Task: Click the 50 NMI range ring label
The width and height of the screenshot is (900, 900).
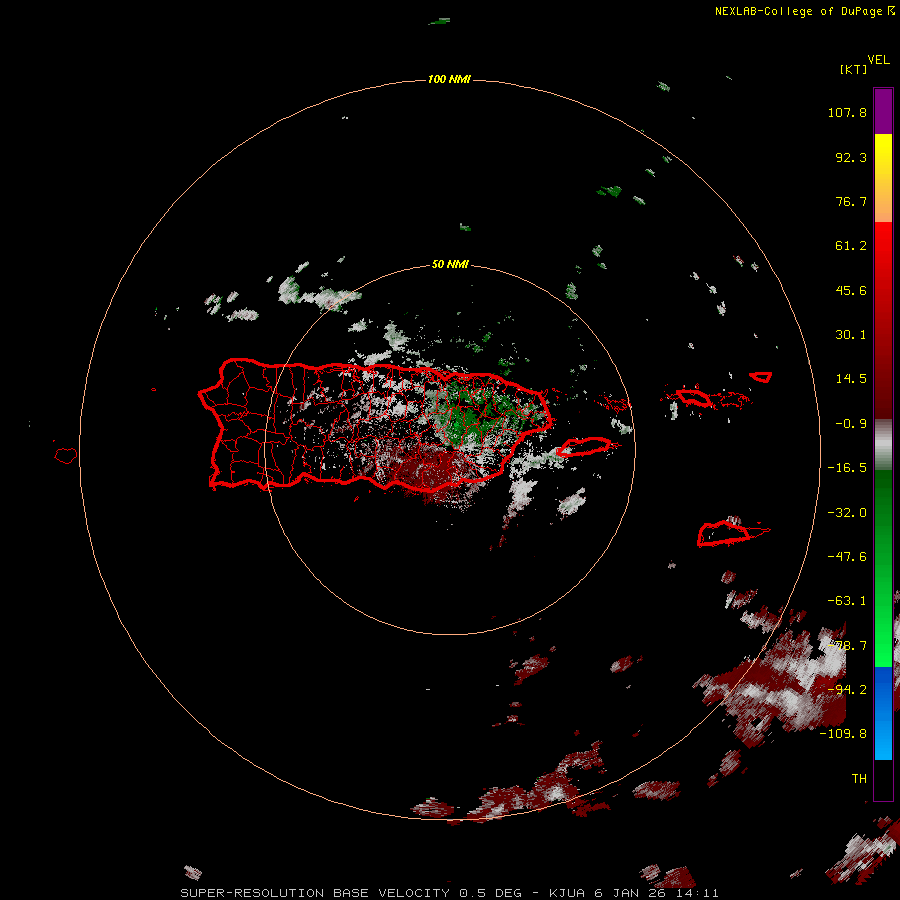Action: [450, 264]
